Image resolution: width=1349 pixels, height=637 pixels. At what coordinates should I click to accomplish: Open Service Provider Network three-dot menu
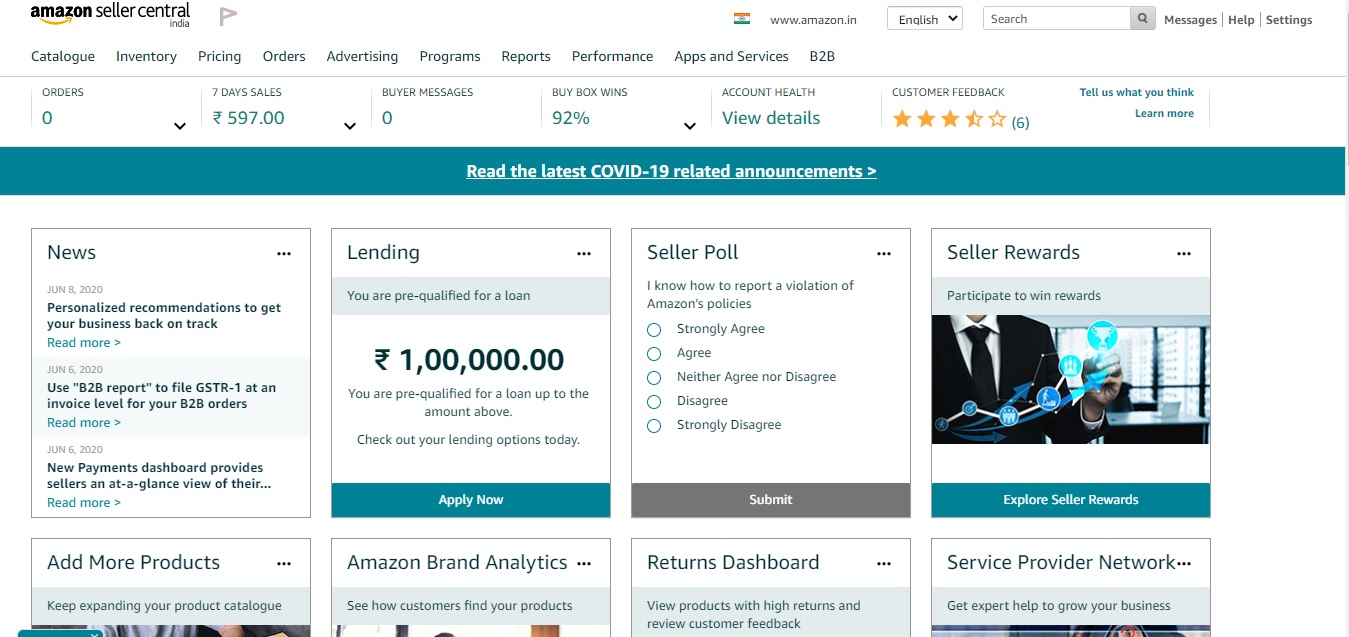[x=1184, y=564]
